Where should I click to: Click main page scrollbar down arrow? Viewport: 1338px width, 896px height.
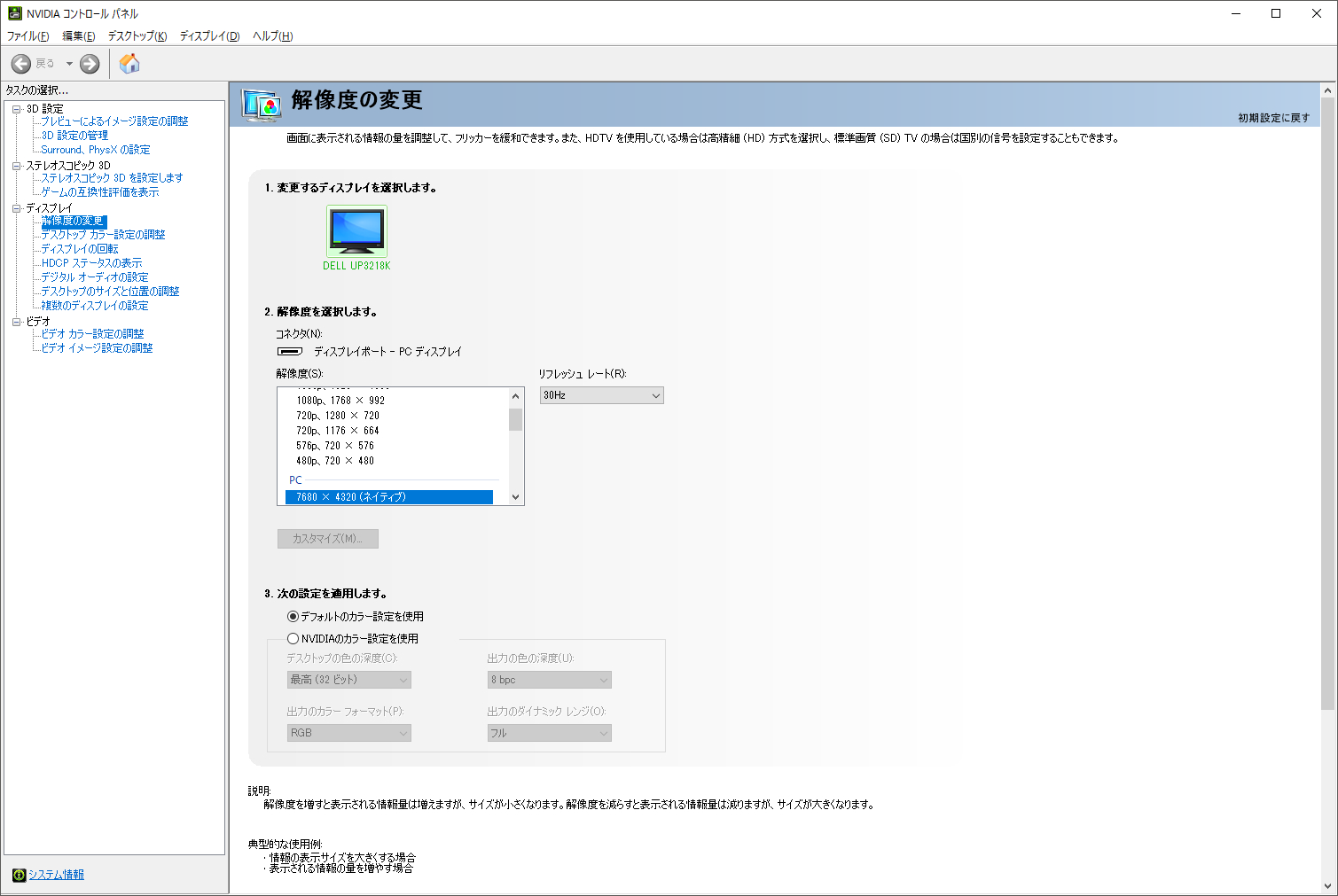tap(1327, 886)
